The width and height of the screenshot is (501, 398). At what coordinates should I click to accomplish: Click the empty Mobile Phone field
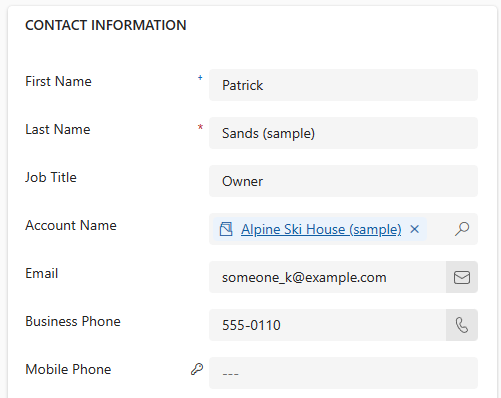pos(343,373)
